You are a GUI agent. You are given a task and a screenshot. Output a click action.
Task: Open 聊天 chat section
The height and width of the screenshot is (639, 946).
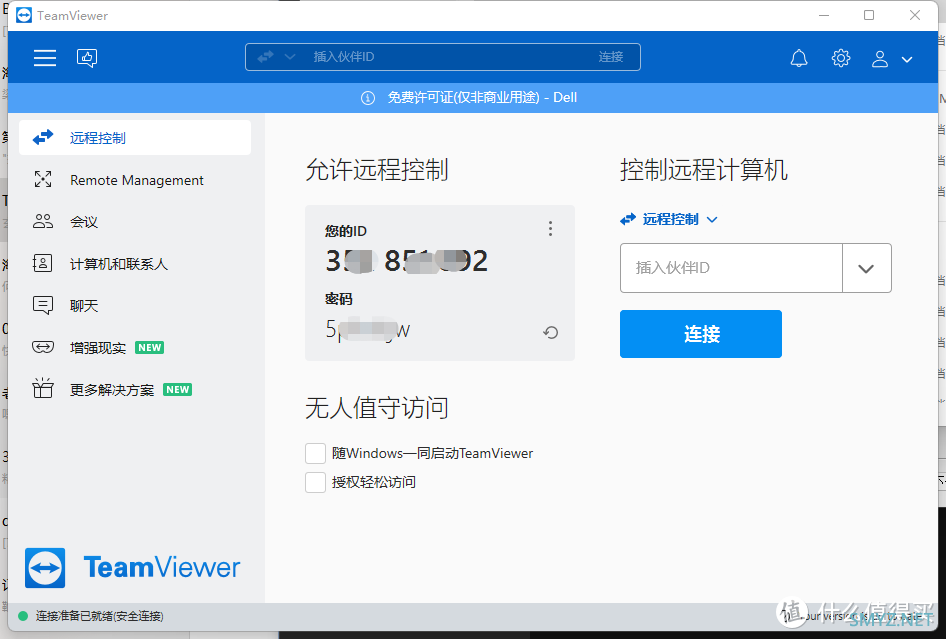tap(135, 305)
